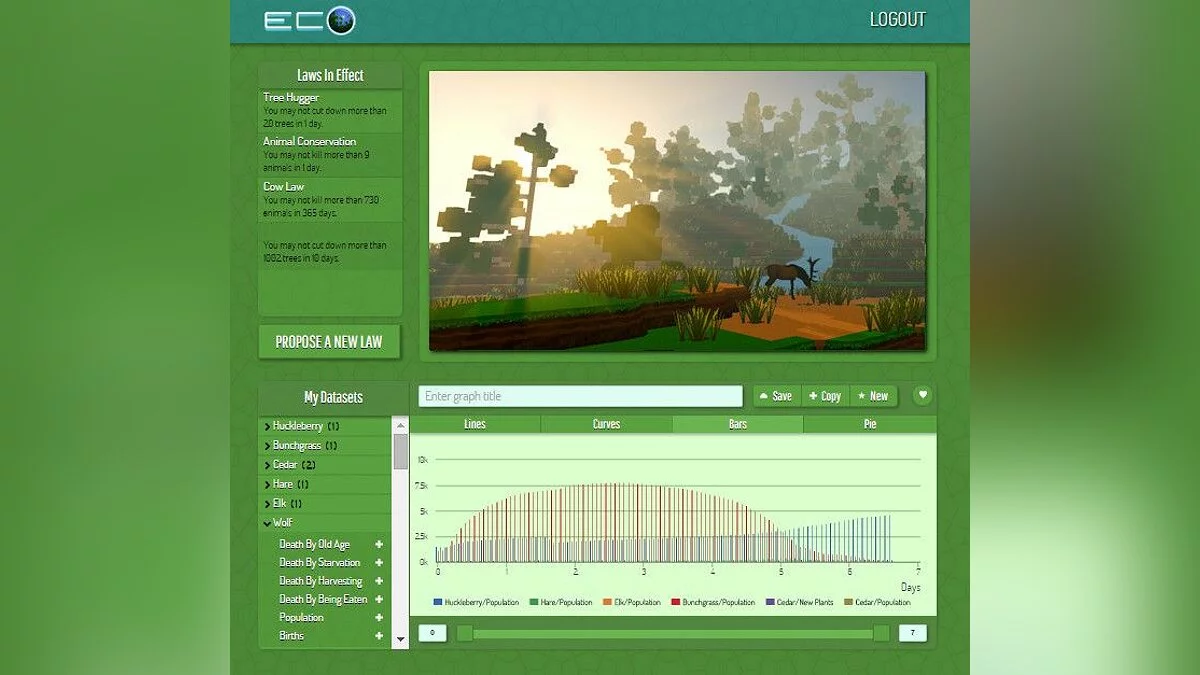The height and width of the screenshot is (675, 1200).
Task: Click the datasets list scrollbar thumb
Action: click(400, 451)
